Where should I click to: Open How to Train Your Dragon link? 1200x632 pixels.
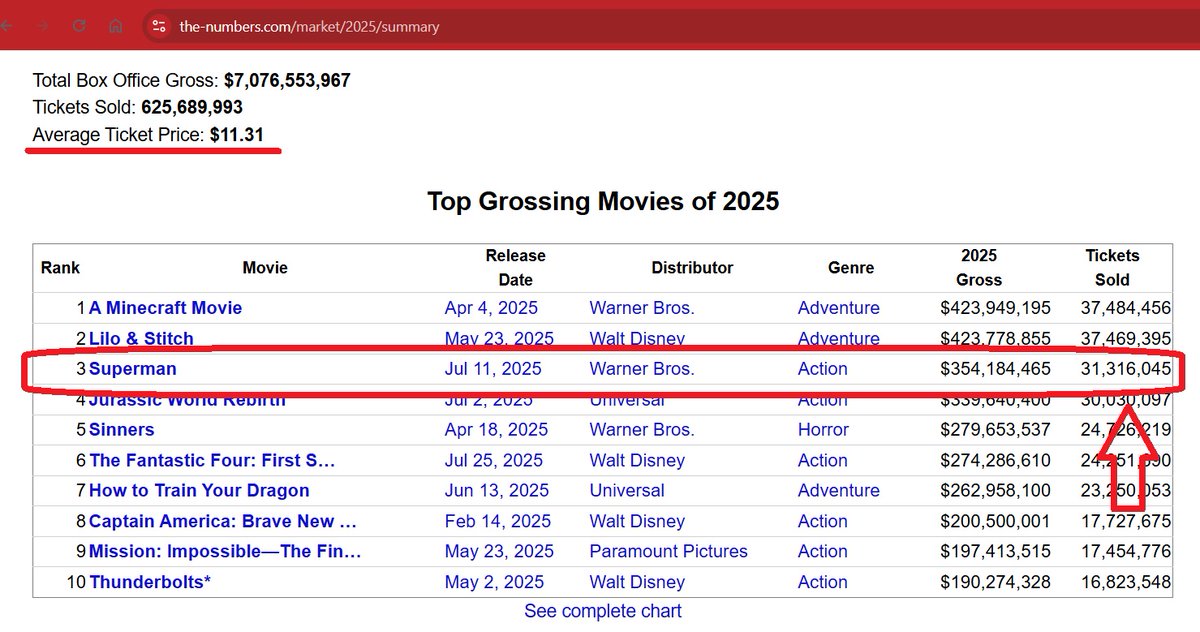(199, 491)
